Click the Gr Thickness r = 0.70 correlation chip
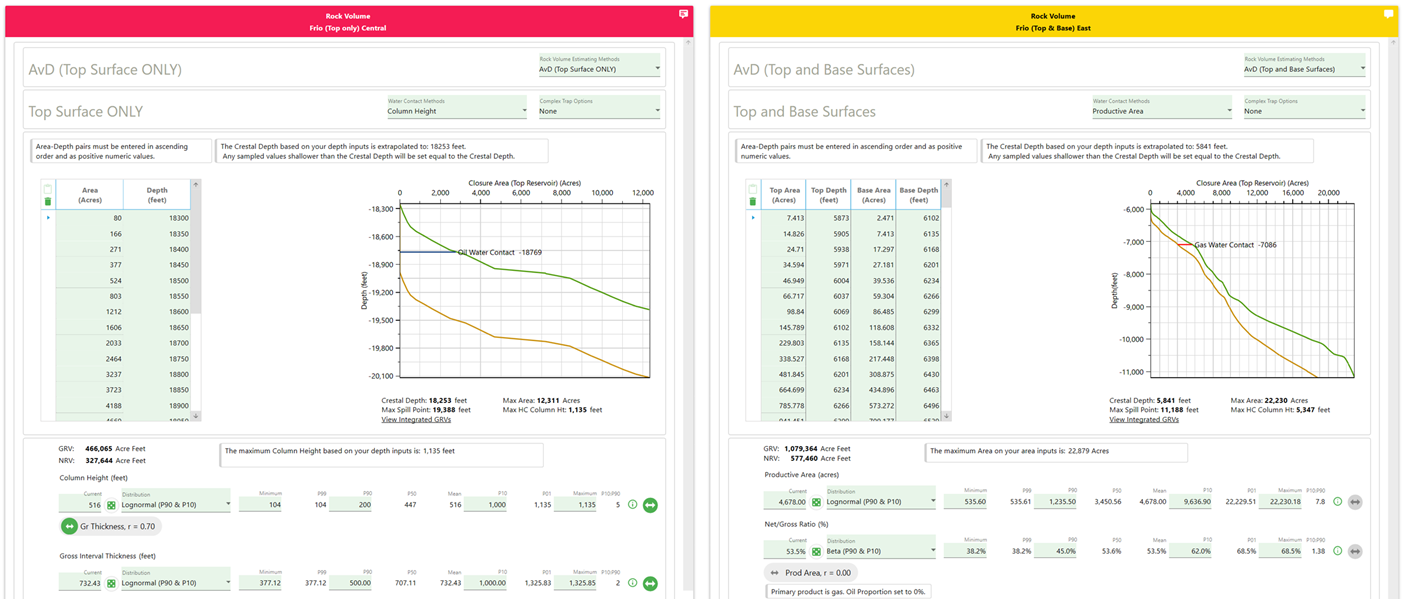 coord(110,526)
